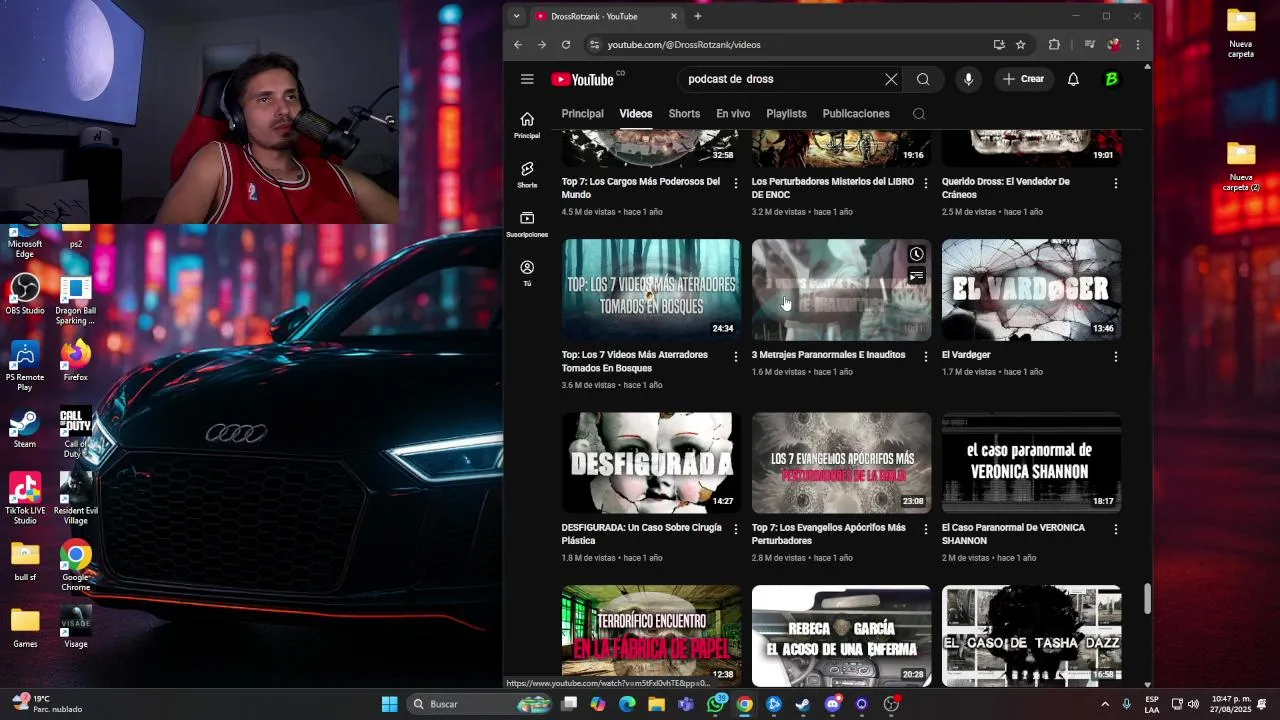Click the YouTube page vertical scrollbar thumb
The width and height of the screenshot is (1280, 720).
(x=1147, y=600)
